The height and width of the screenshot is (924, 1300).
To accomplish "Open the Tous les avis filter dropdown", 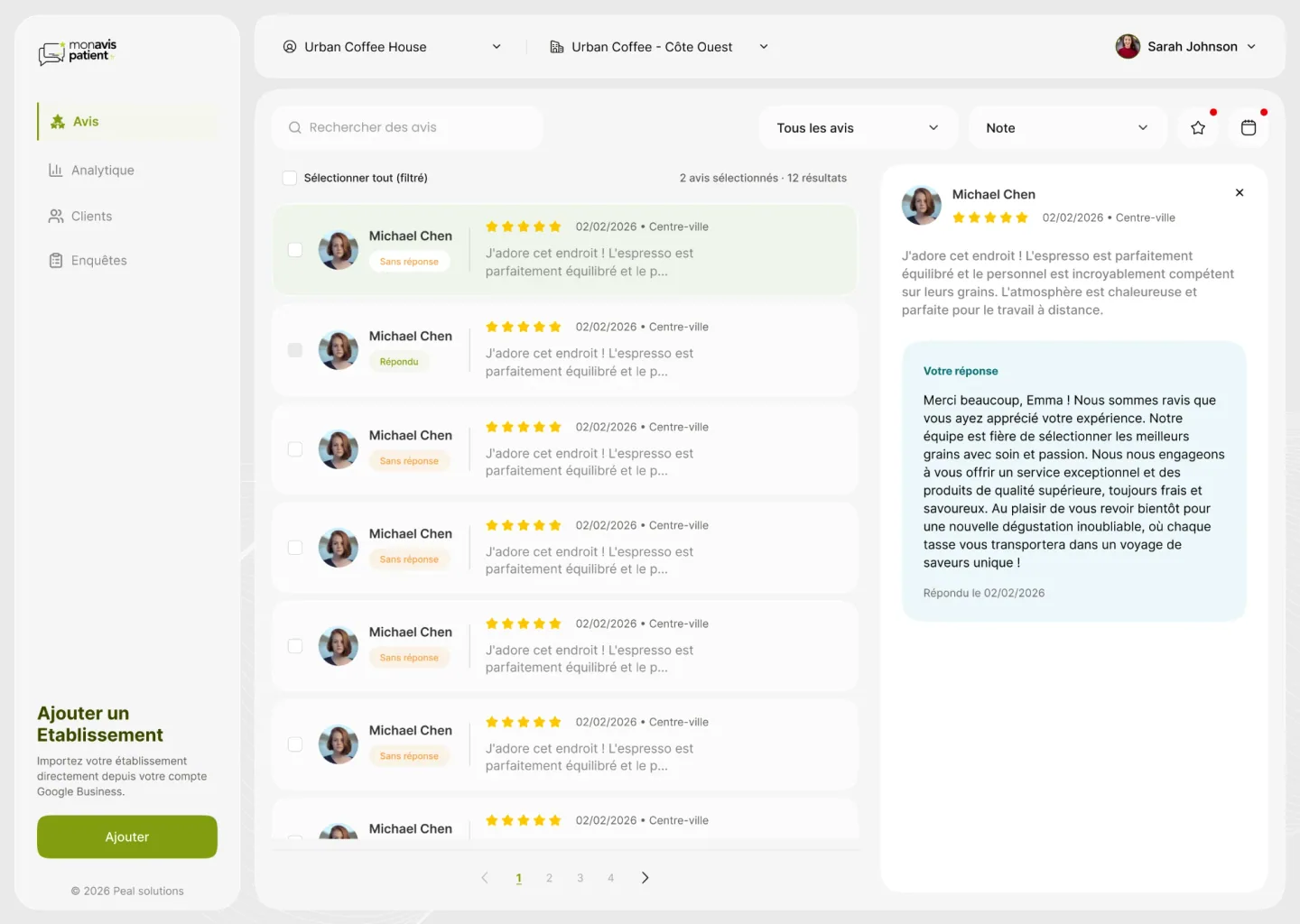I will click(x=857, y=128).
